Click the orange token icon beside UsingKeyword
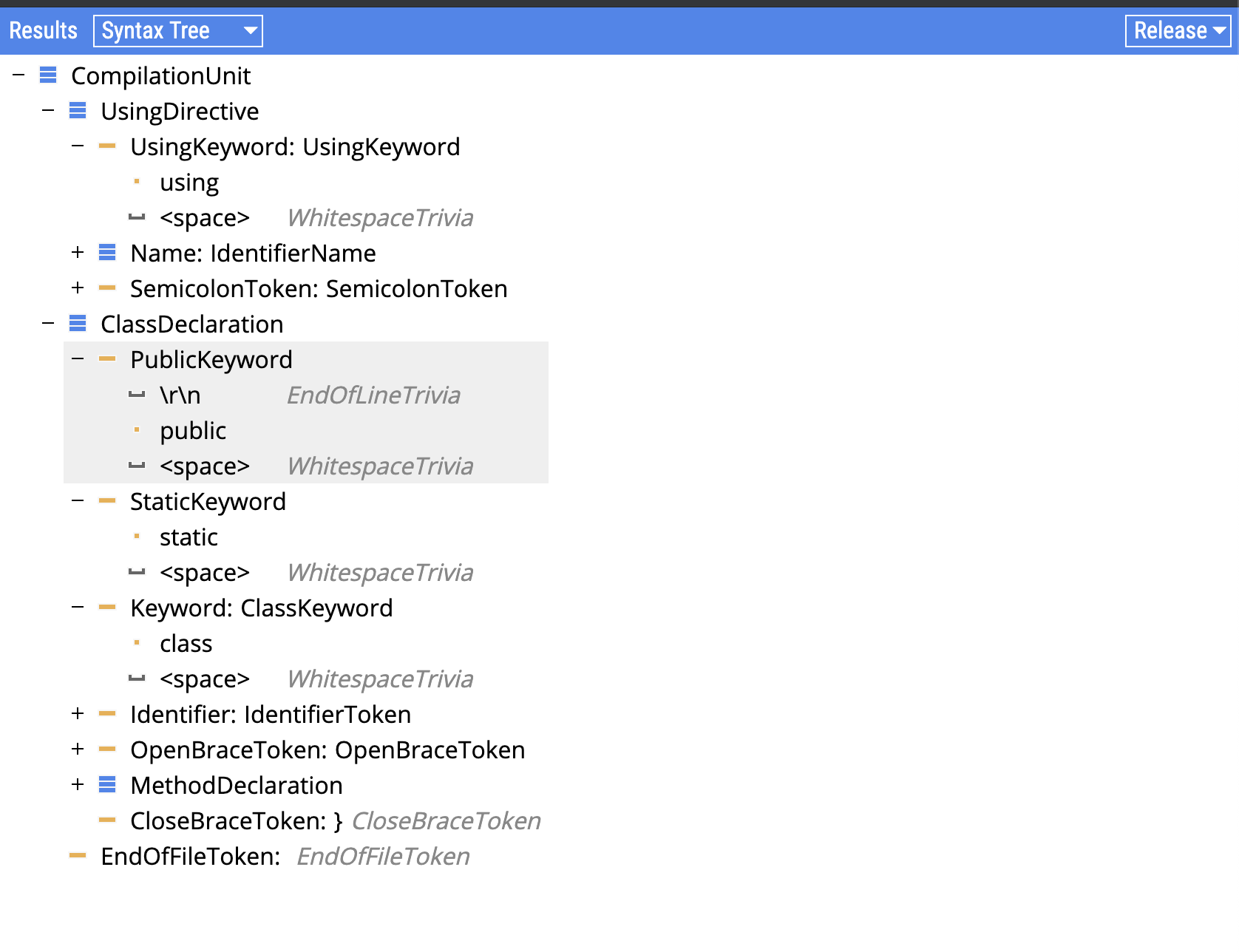This screenshot has width=1239, height=952. pyautogui.click(x=107, y=146)
